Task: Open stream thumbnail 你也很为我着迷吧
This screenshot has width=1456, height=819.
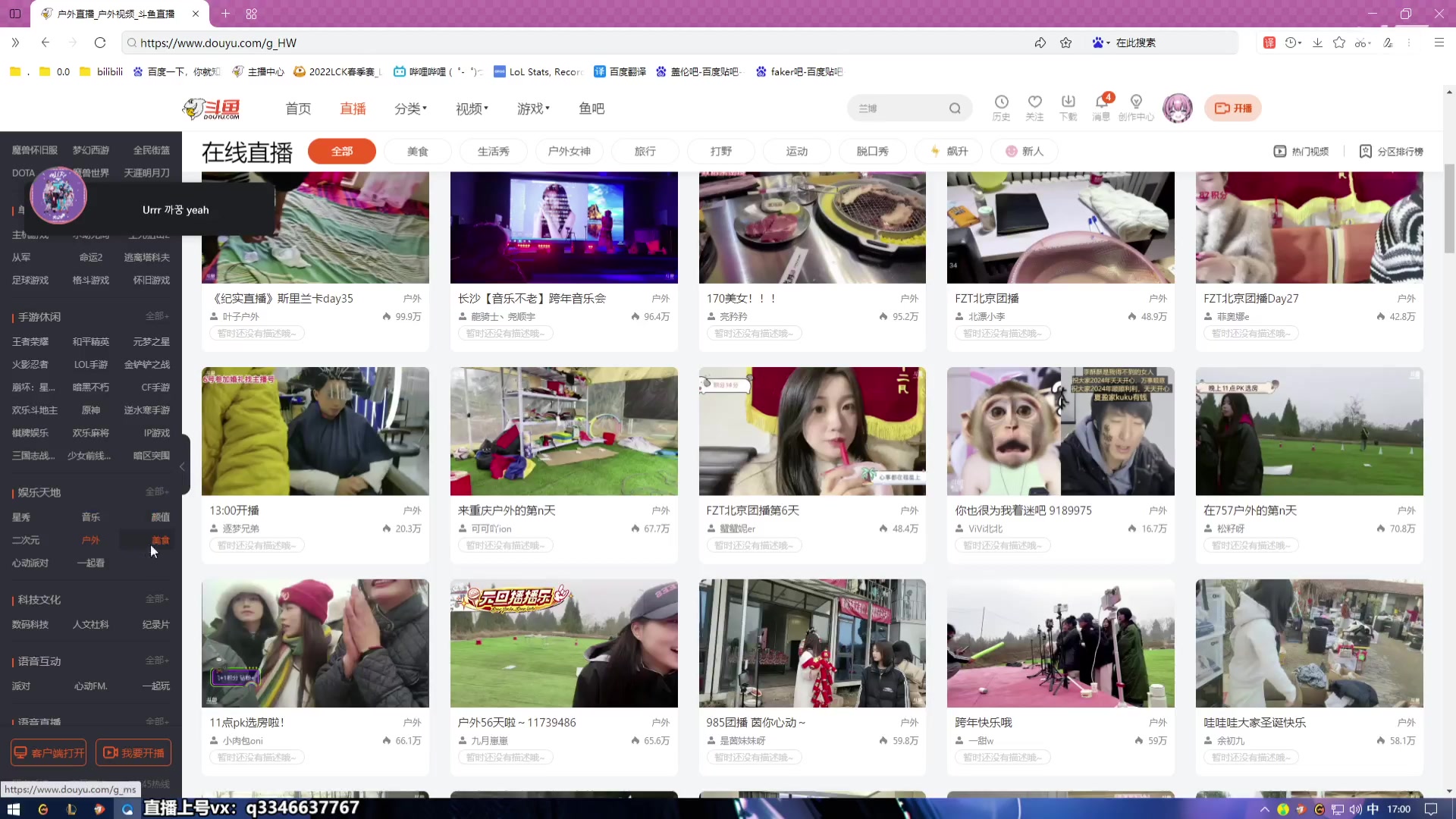Action: click(x=1060, y=431)
